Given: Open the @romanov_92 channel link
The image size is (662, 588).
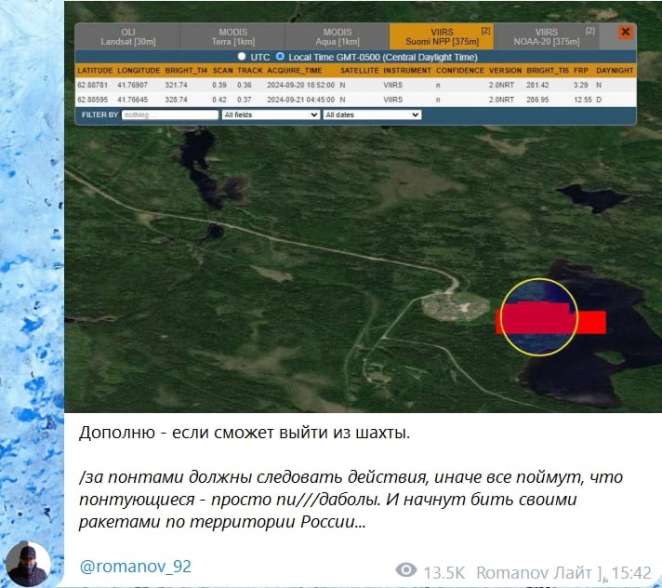Looking at the screenshot, I should click(x=135, y=566).
